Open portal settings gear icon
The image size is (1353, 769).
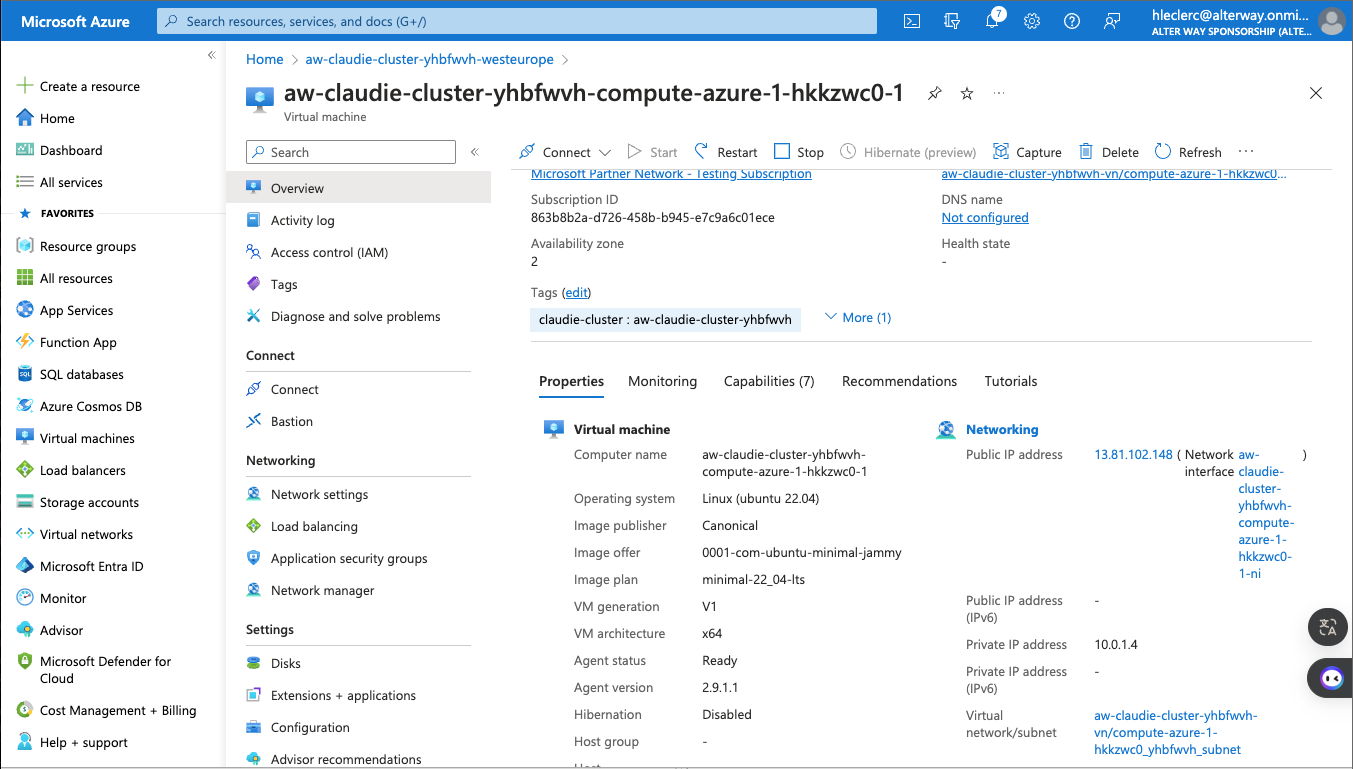tap(1032, 21)
